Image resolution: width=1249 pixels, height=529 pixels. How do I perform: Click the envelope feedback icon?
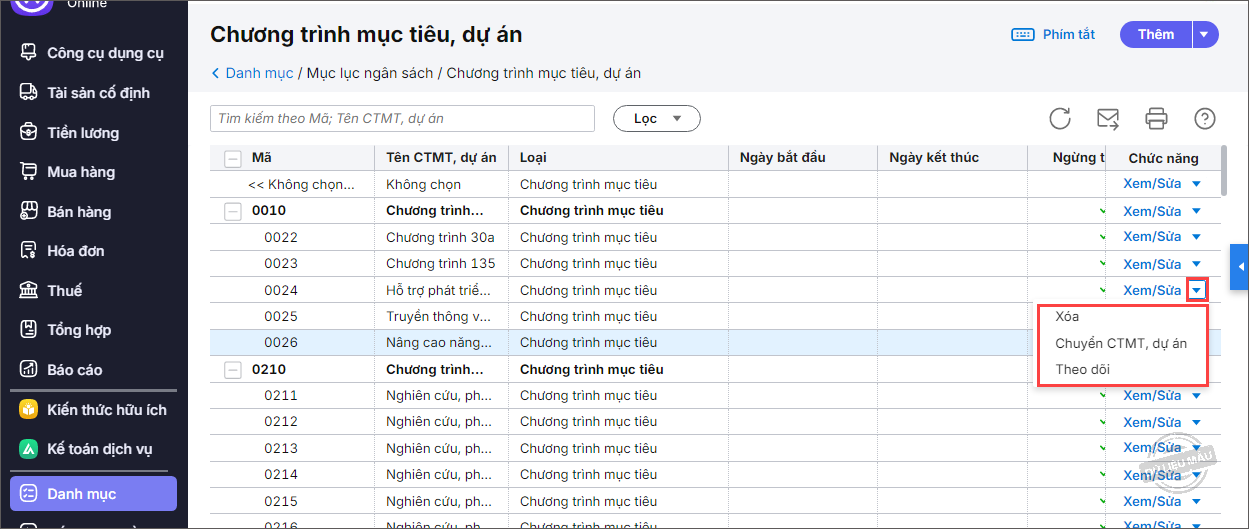1108,119
